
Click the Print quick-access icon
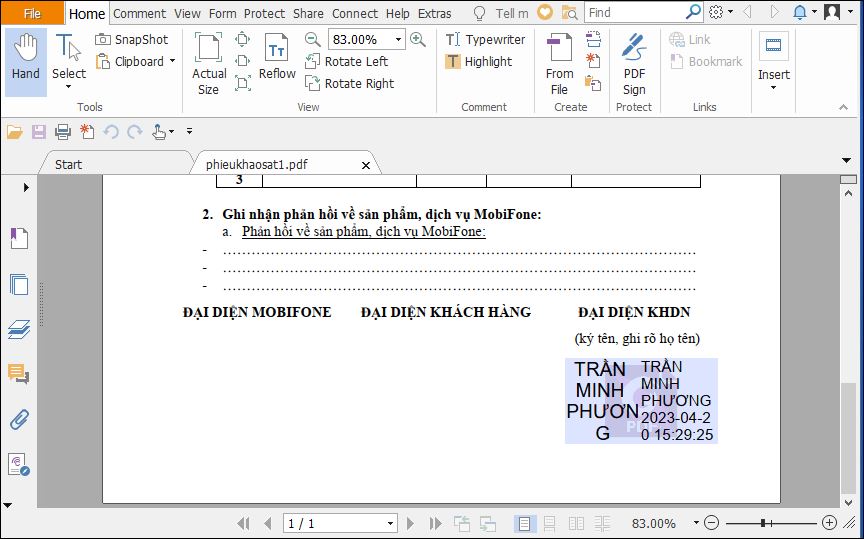point(63,132)
